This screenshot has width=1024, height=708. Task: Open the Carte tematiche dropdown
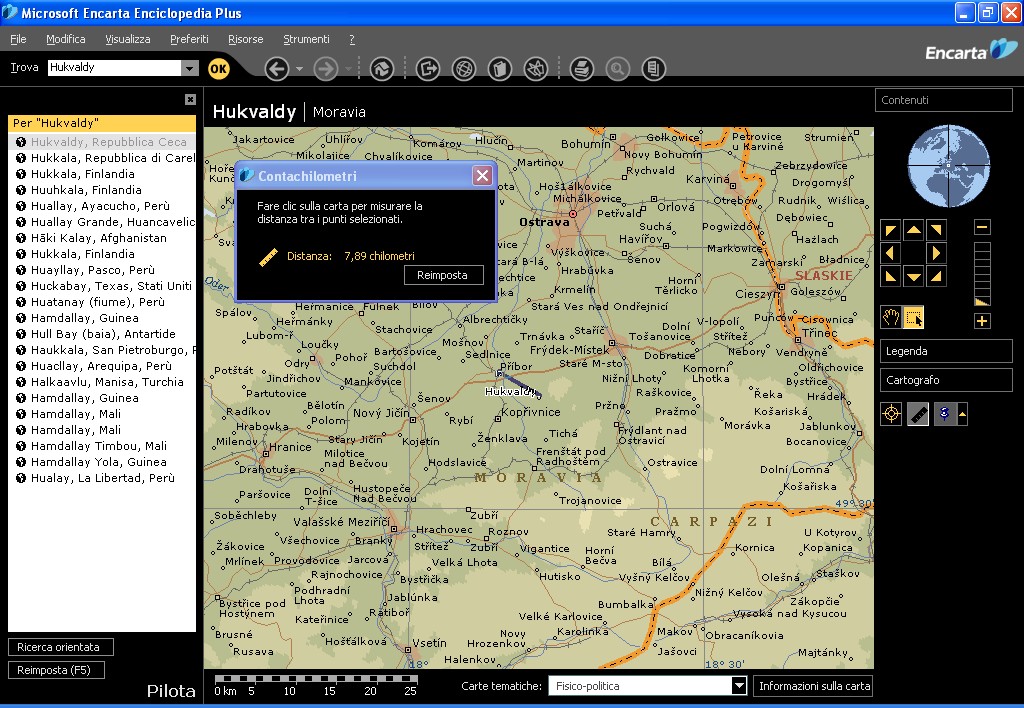click(739, 686)
